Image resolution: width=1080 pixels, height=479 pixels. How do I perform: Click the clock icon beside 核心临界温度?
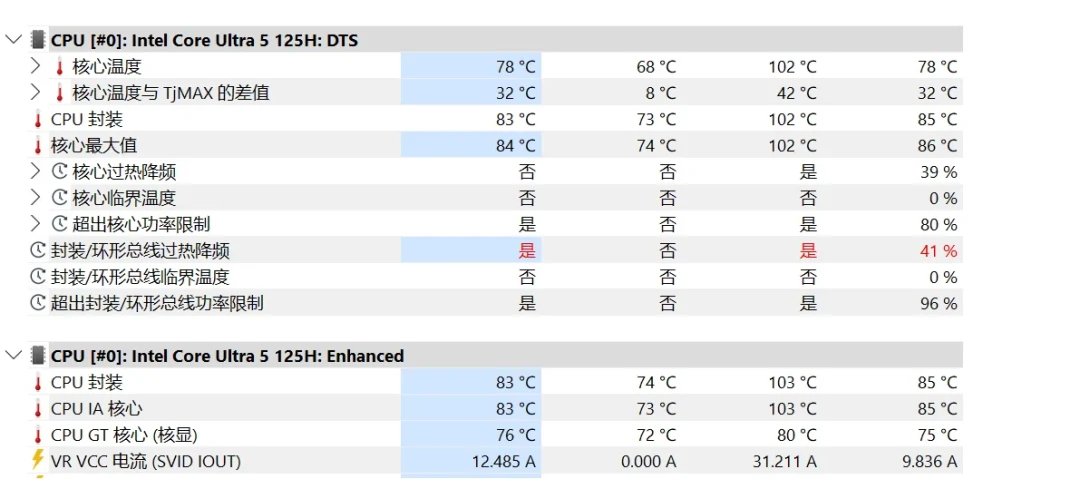pyautogui.click(x=60, y=198)
